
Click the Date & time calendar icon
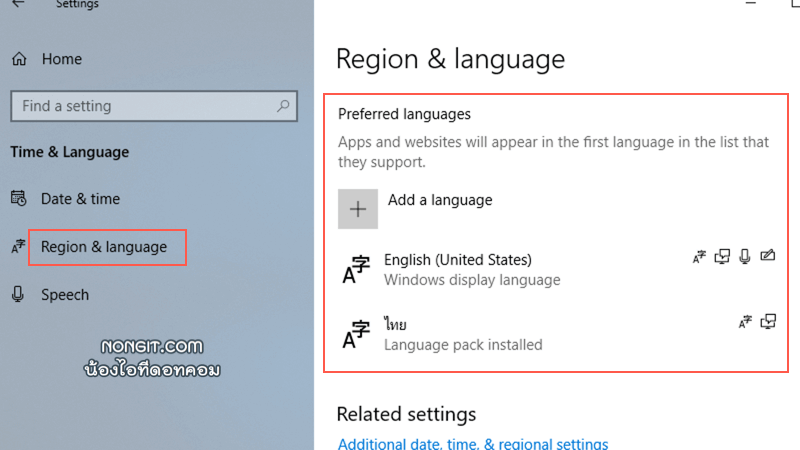19,198
